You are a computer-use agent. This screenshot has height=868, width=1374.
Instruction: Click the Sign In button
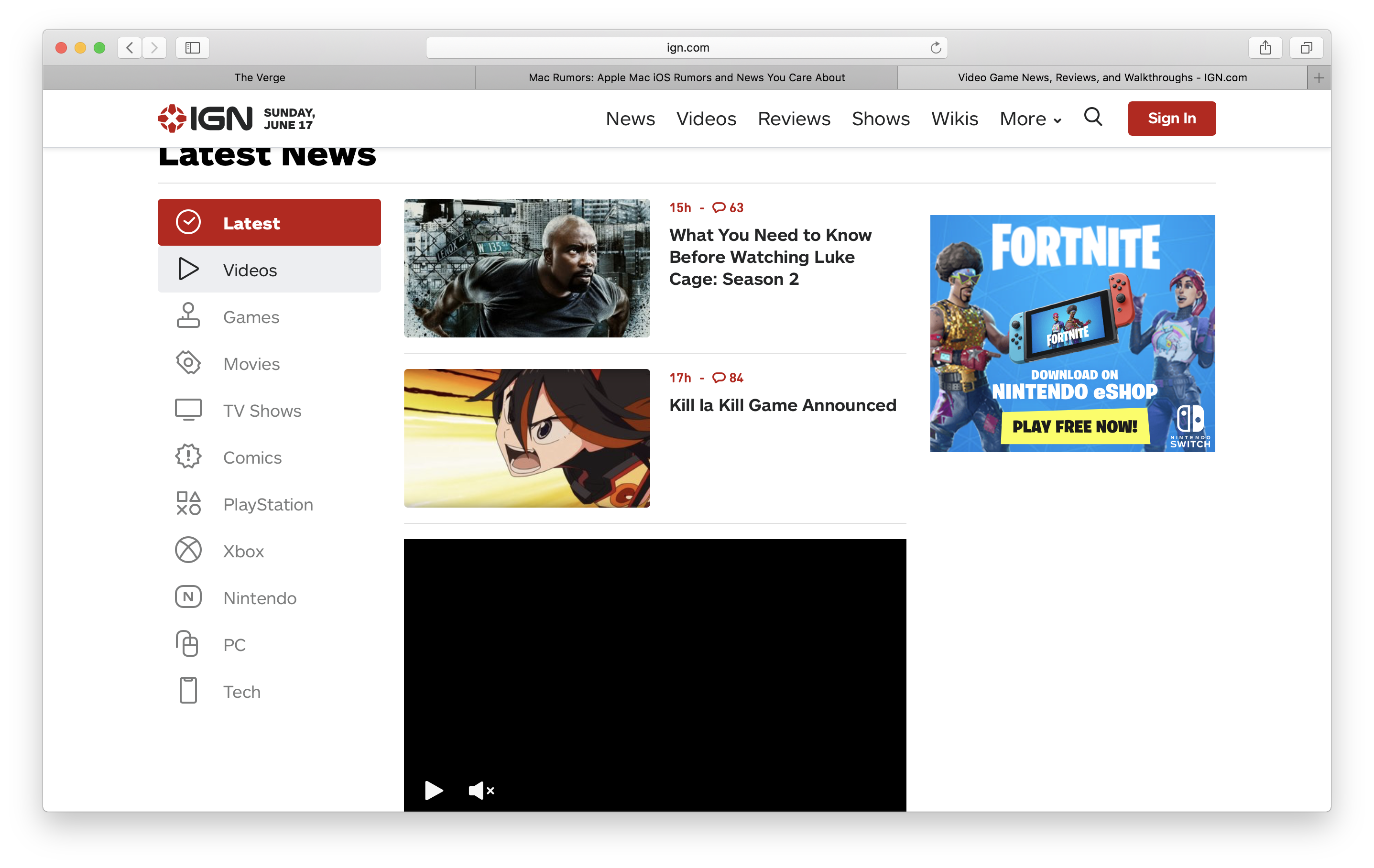coord(1171,119)
